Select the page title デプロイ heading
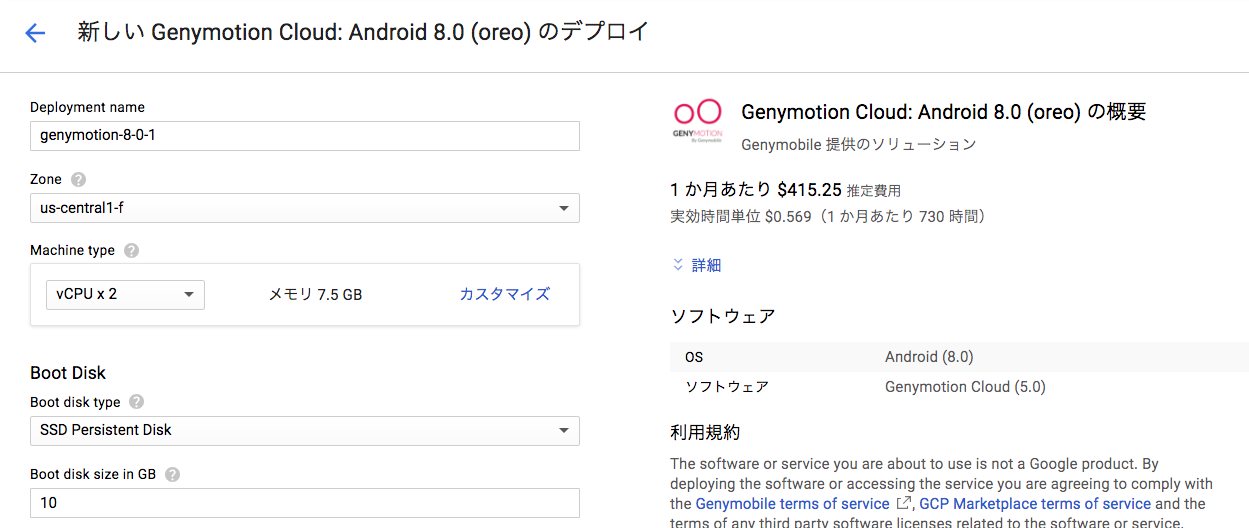Screen dimensions: 1249x528 (364, 32)
